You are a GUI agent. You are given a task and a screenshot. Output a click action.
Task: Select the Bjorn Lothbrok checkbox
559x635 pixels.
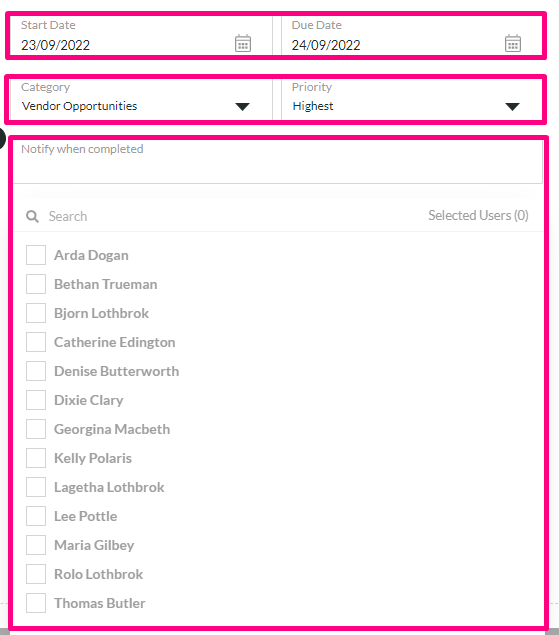pyautogui.click(x=36, y=313)
